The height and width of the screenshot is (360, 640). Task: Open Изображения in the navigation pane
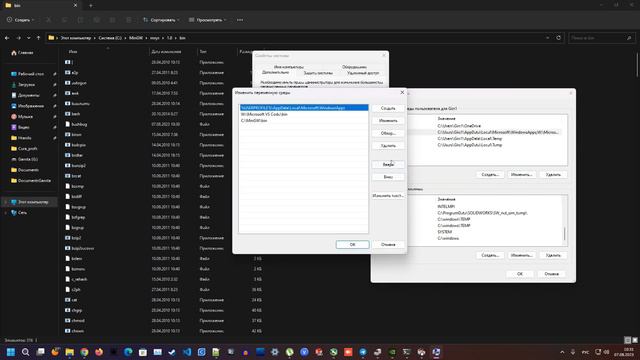(31, 106)
